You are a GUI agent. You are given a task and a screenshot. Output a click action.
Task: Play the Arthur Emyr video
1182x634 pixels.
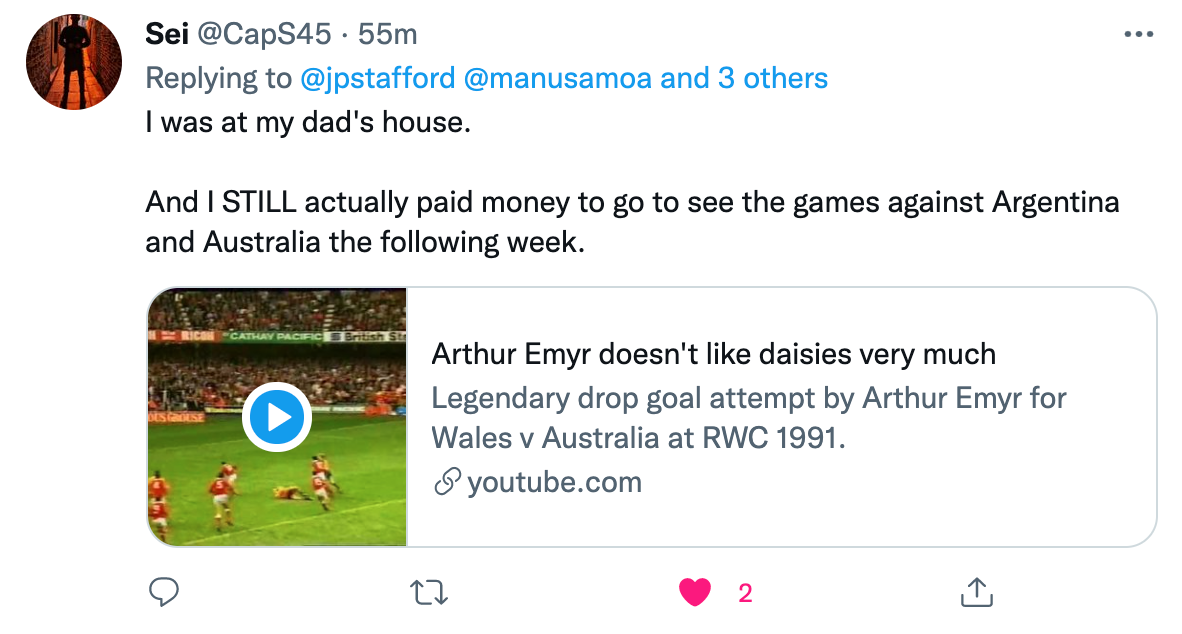coord(278,416)
